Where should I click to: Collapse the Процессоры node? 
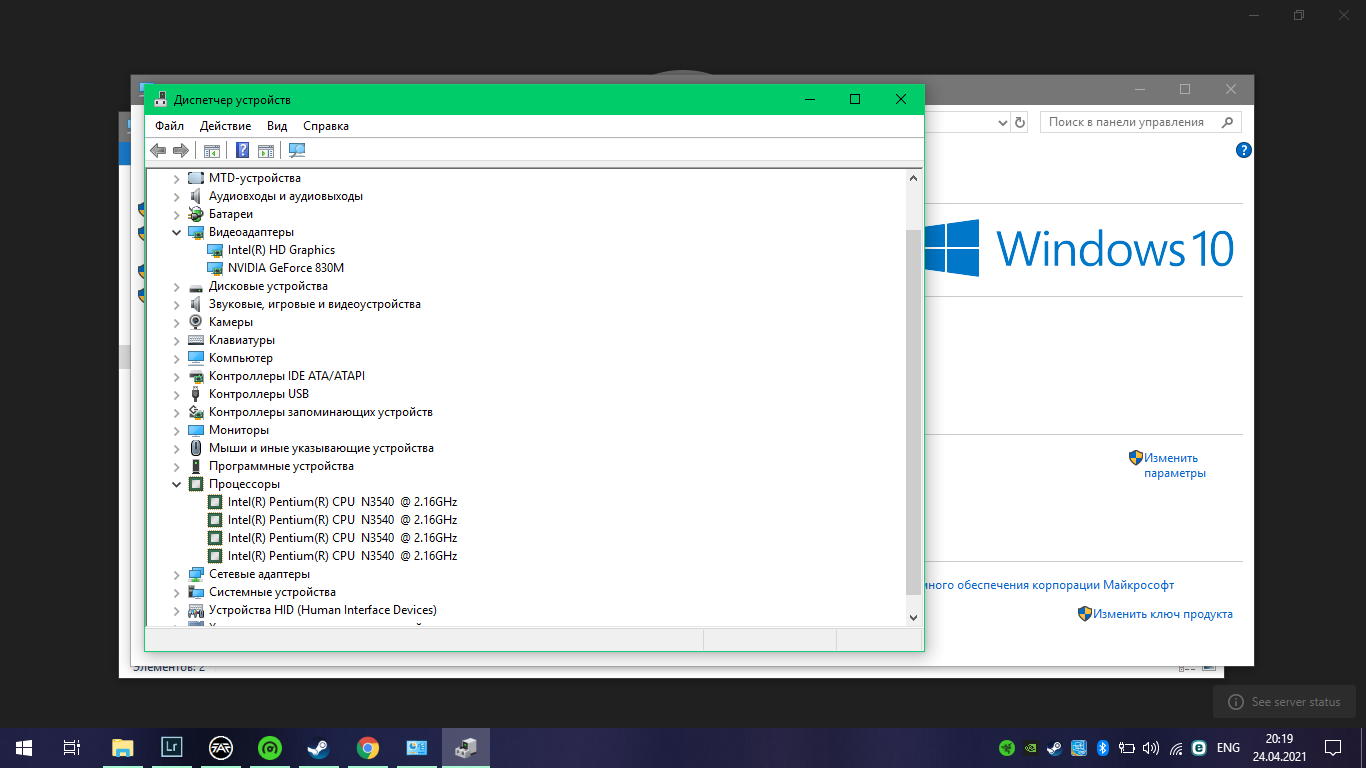click(x=177, y=484)
